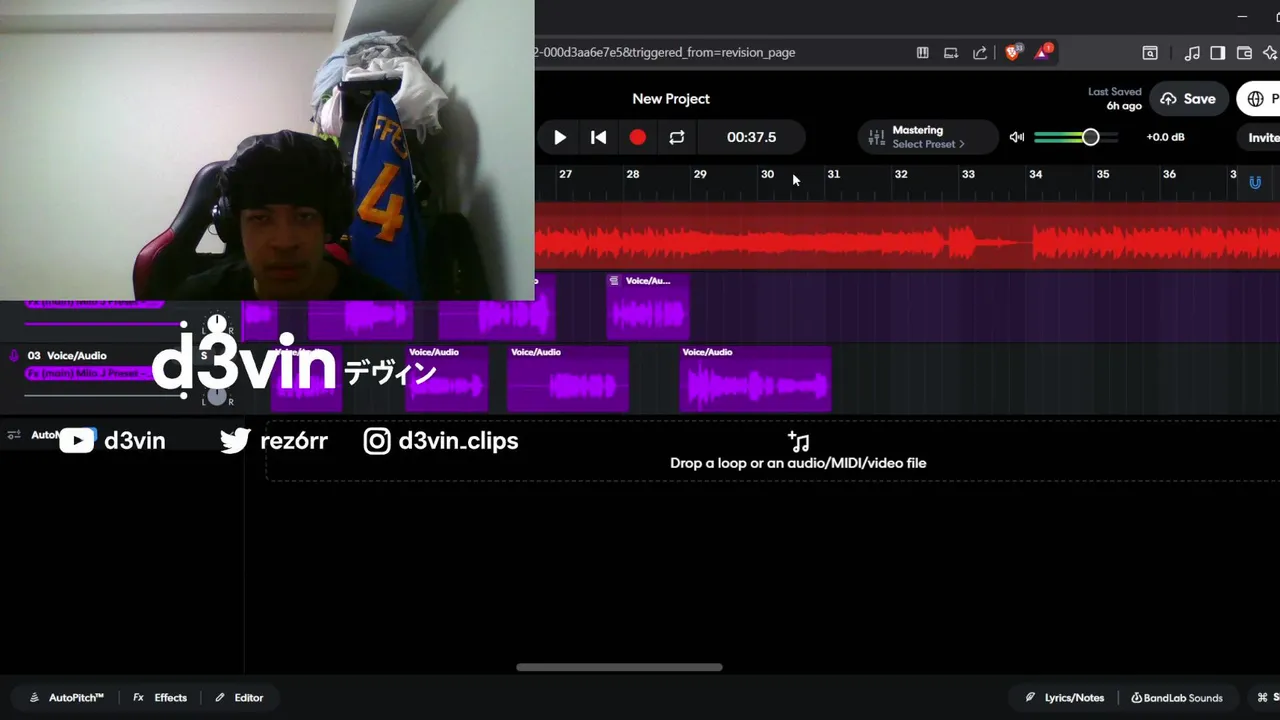
Task: Toggle the magnet snap-to-grid icon
Action: [1255, 182]
